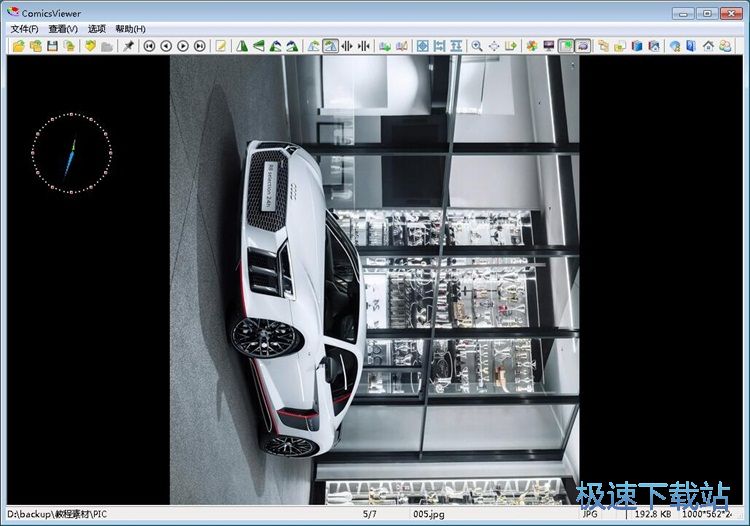Viewport: 750px width, 526px height.
Task: Click the open multiple folders icon
Action: tap(35, 46)
